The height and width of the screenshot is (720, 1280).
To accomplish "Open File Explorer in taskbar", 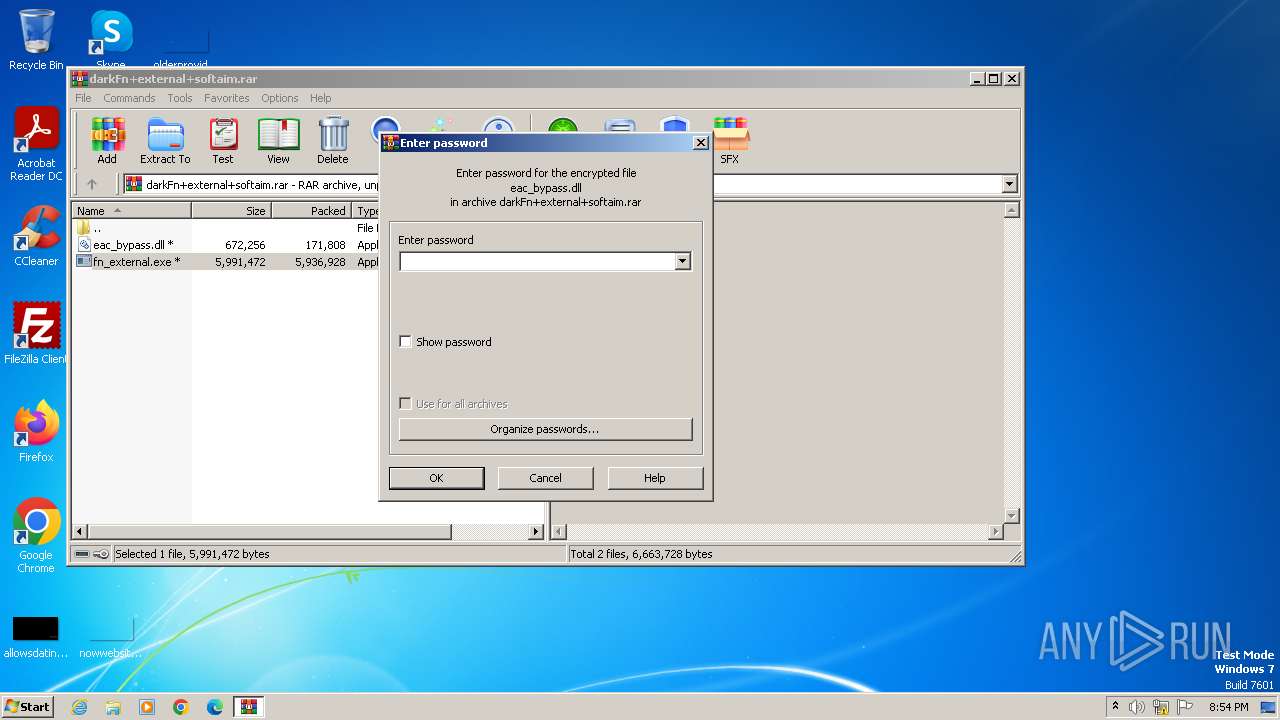I will coord(113,707).
